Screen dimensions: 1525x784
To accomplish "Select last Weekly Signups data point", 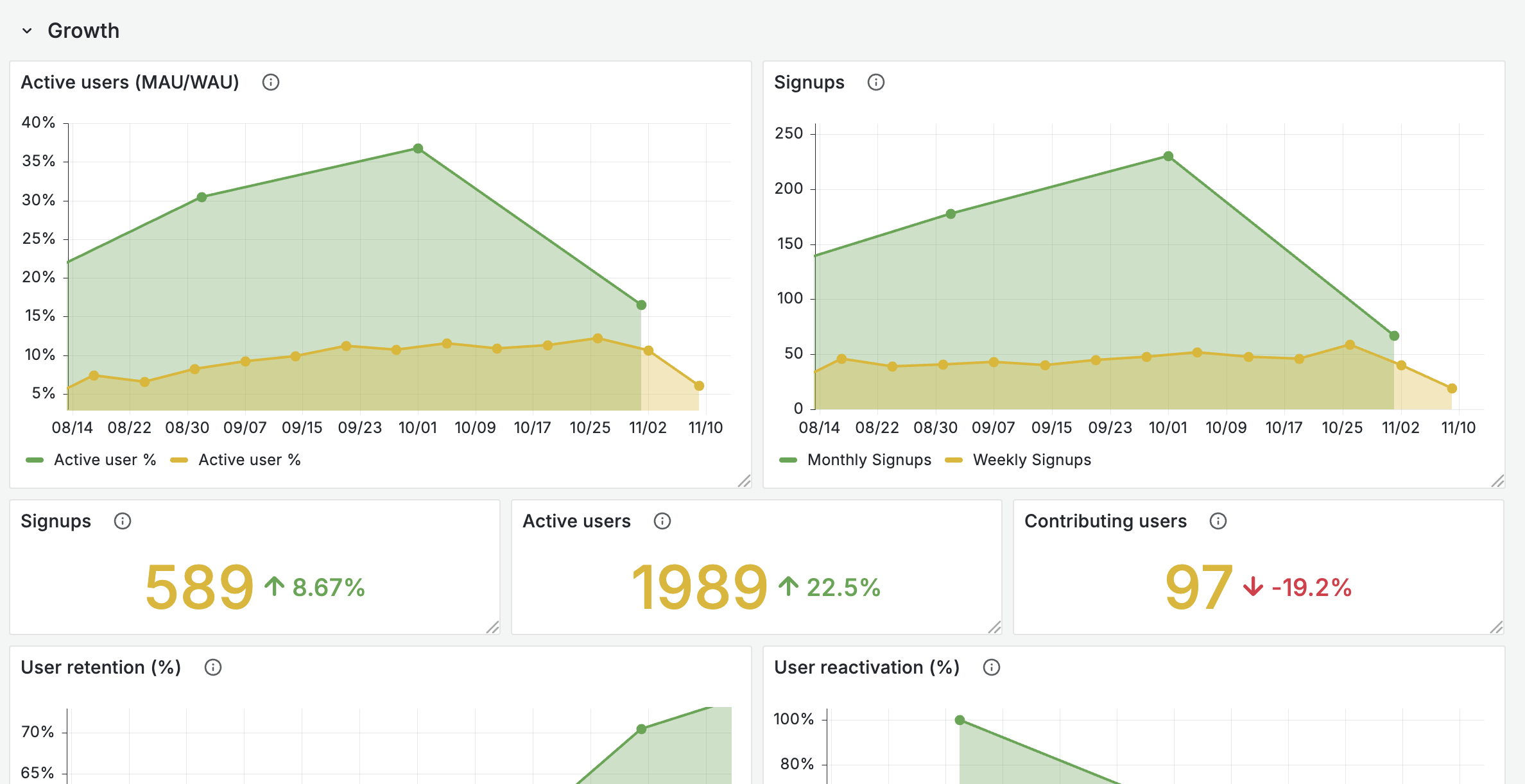I will [x=1452, y=388].
